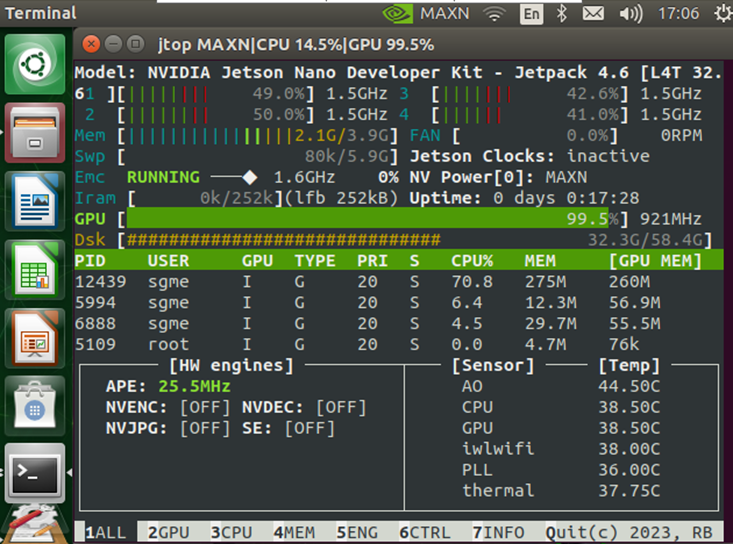This screenshot has width=733, height=544.
Task: Click the NVENC [OFF] status
Action: click(x=205, y=407)
